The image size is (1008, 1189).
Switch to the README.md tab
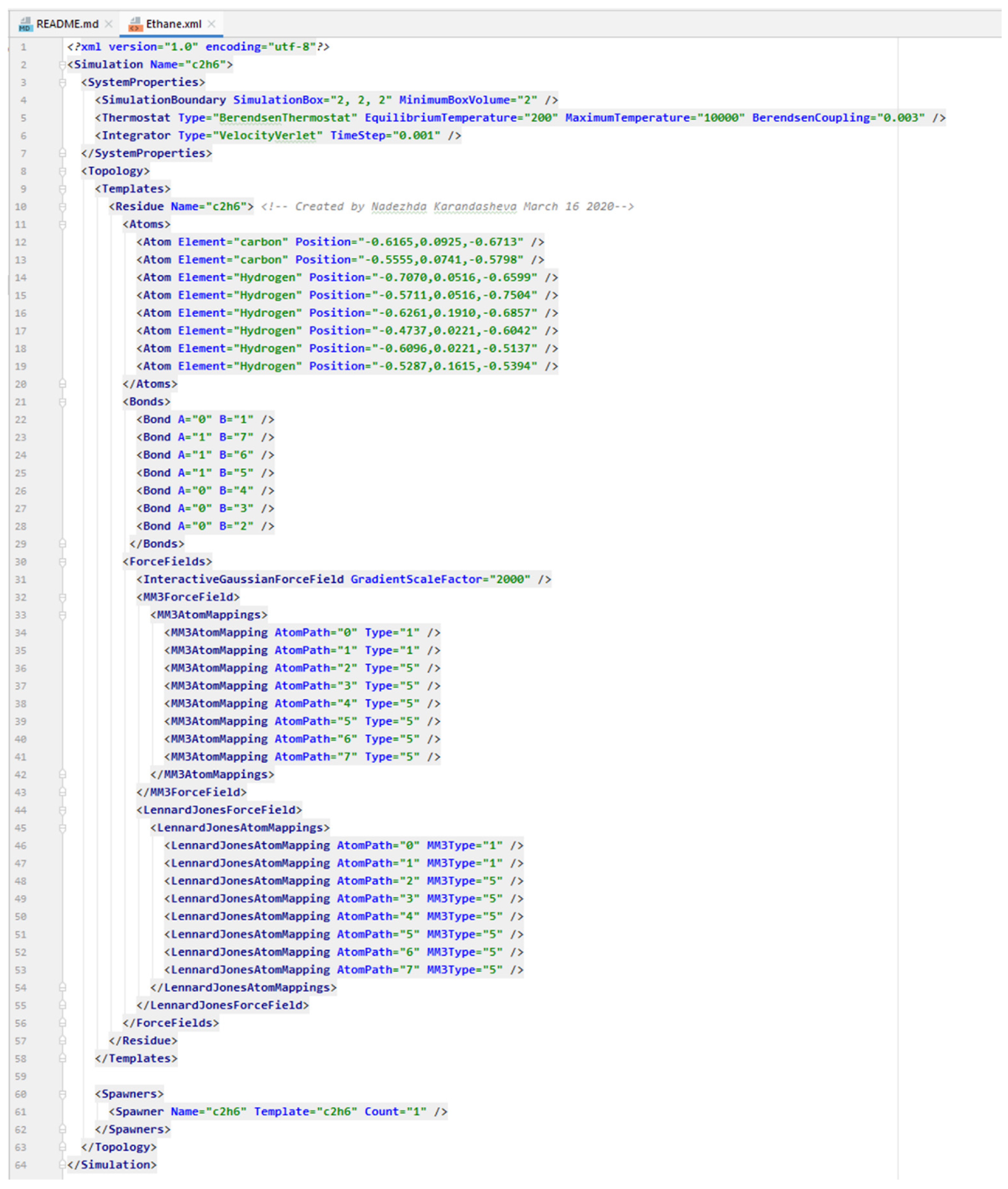click(67, 24)
